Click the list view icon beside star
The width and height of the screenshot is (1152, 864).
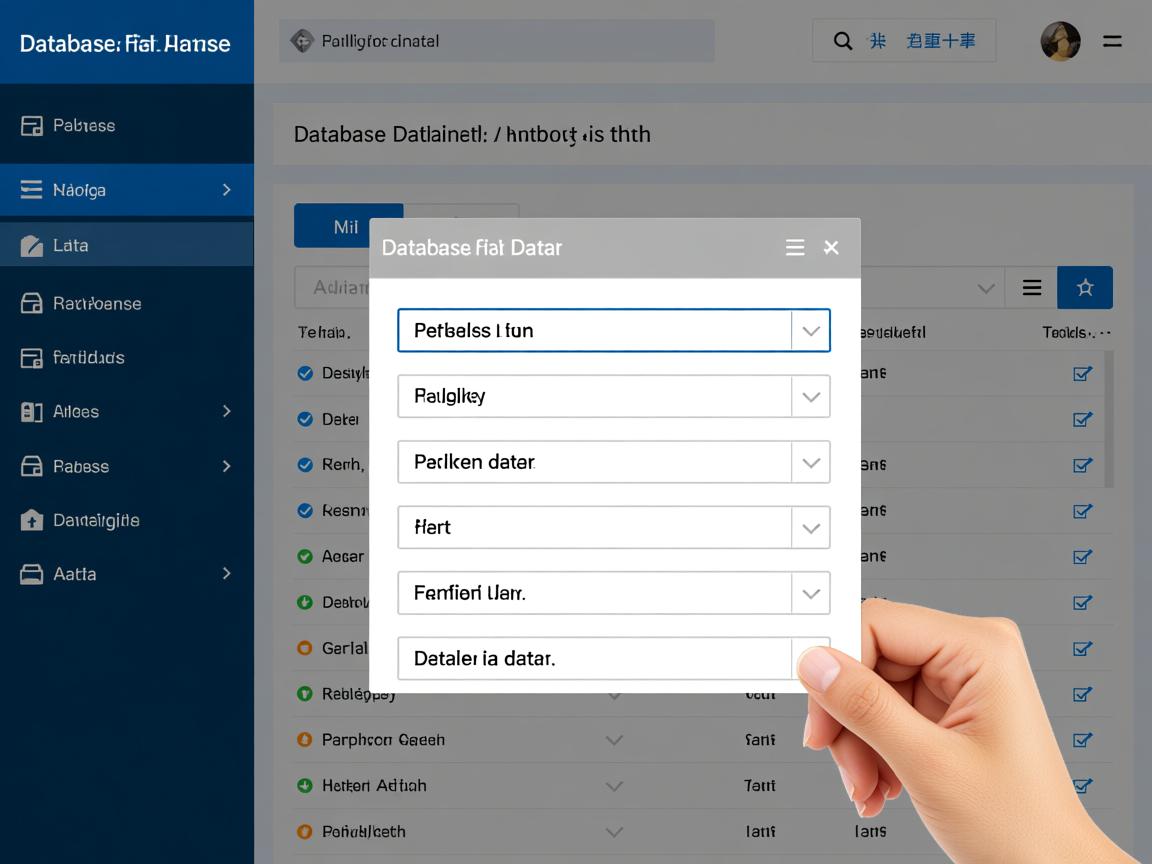[1032, 288]
